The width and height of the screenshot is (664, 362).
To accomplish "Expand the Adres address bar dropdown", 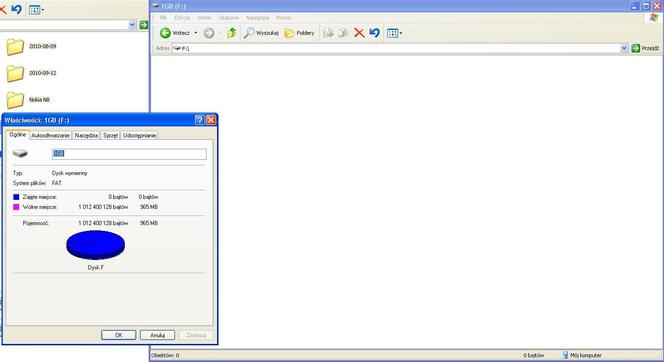I will (624, 48).
